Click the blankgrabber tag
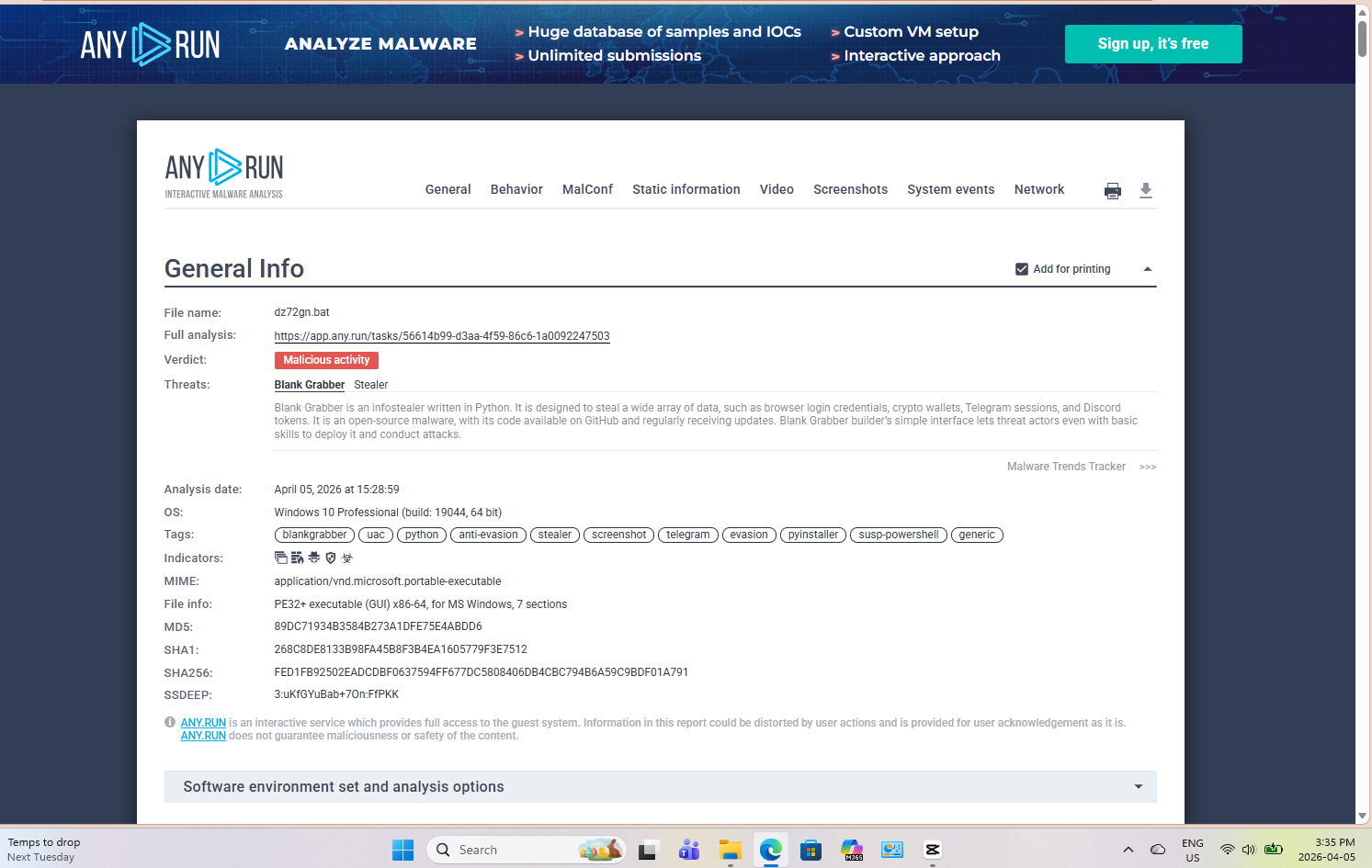The height and width of the screenshot is (868, 1372). pyautogui.click(x=314, y=535)
